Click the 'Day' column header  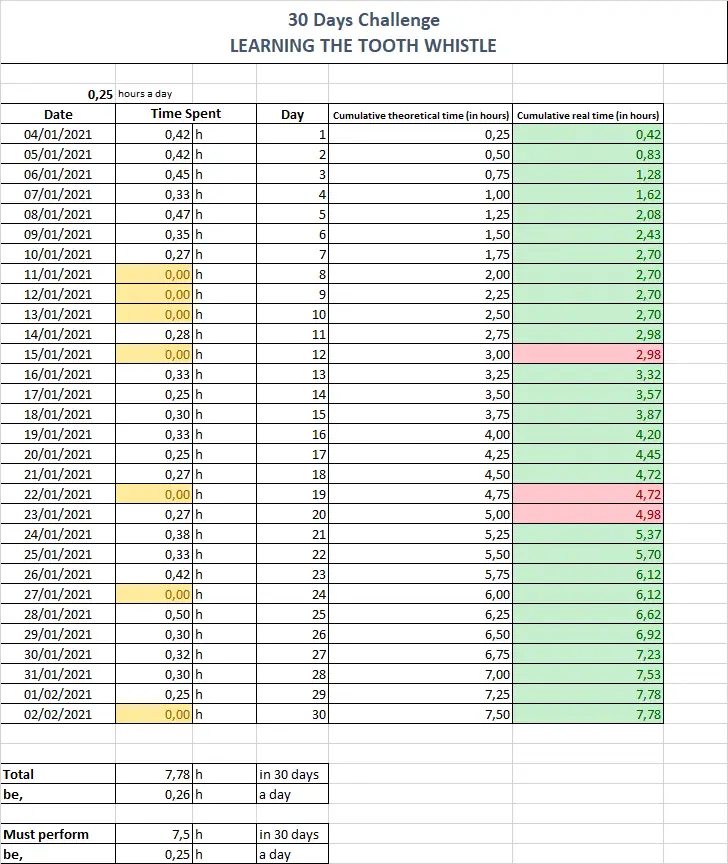click(292, 114)
